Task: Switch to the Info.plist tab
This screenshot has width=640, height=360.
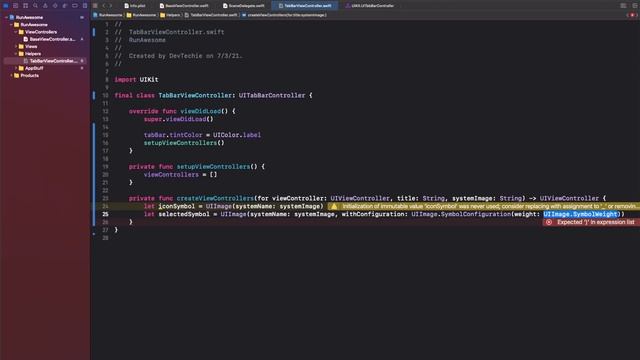Action: pyautogui.click(x=135, y=6)
